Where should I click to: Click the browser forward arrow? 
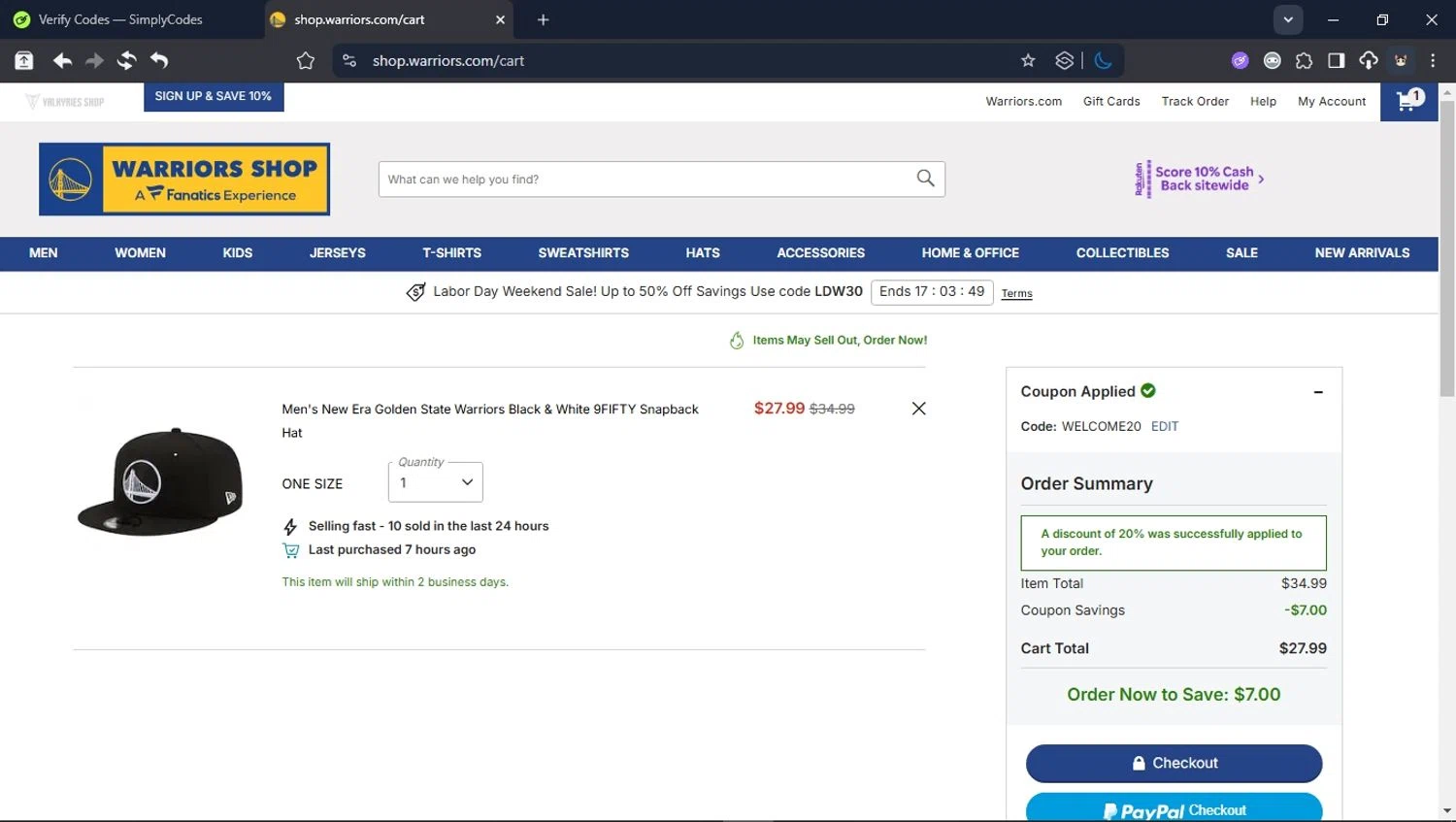[94, 61]
